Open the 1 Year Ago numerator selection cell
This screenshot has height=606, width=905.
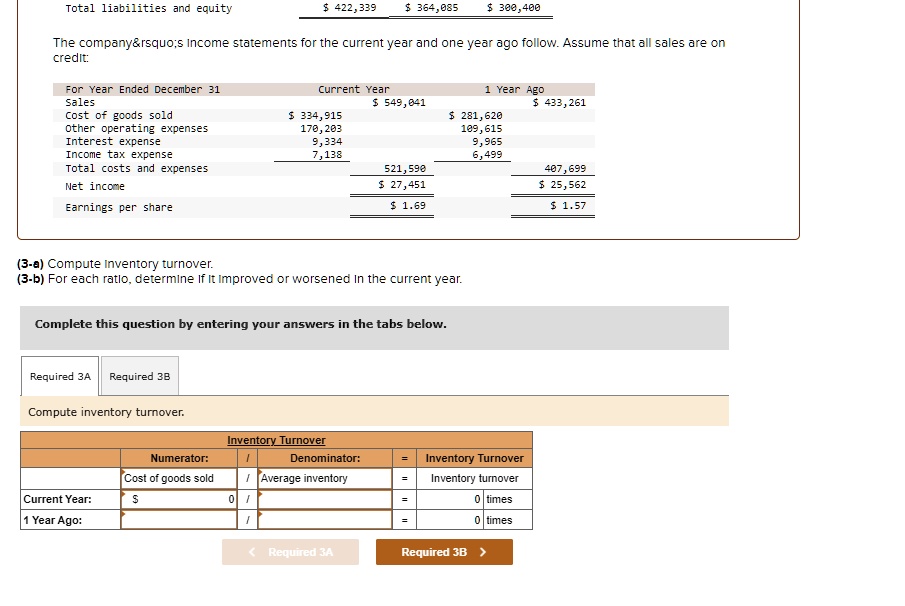coord(177,519)
